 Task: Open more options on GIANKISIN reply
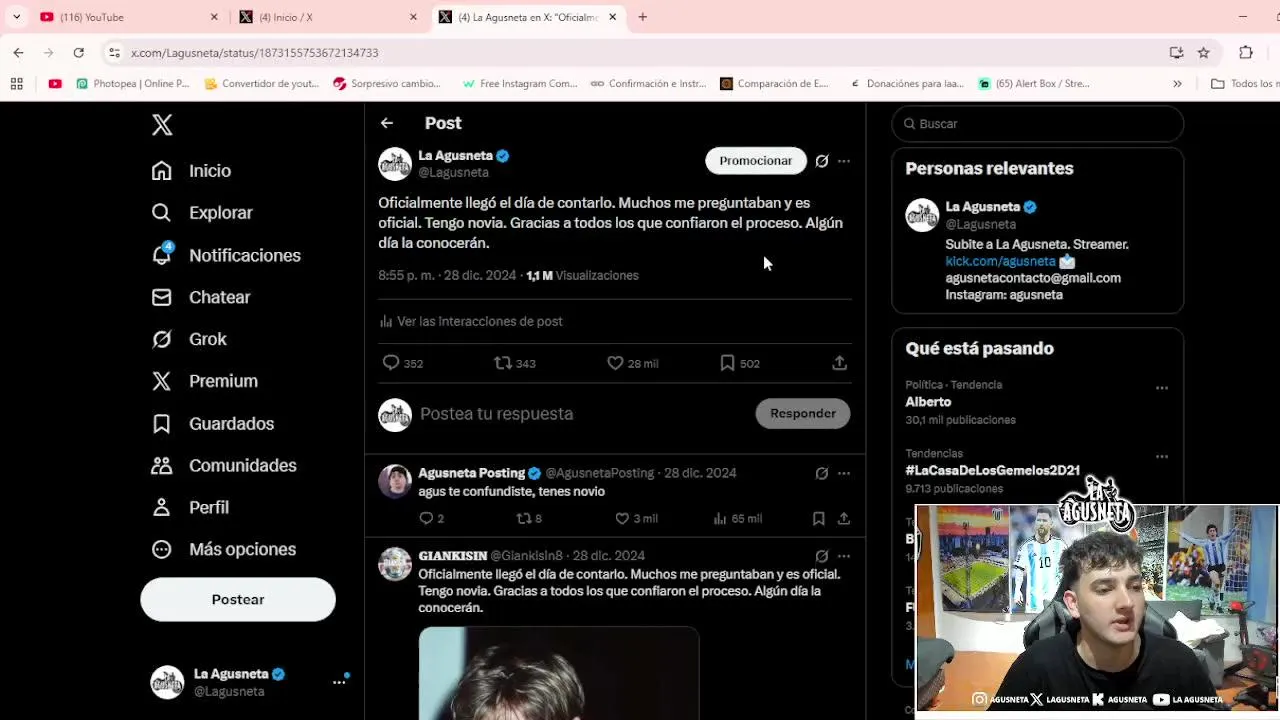(844, 556)
